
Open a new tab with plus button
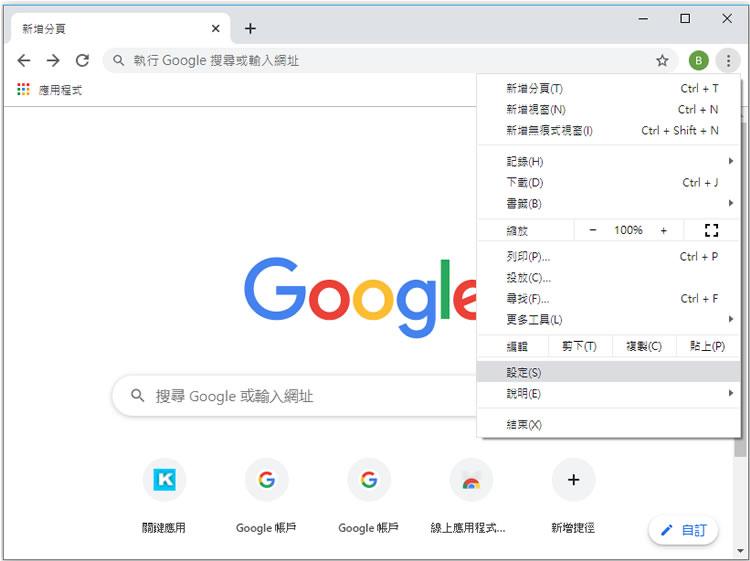point(250,29)
